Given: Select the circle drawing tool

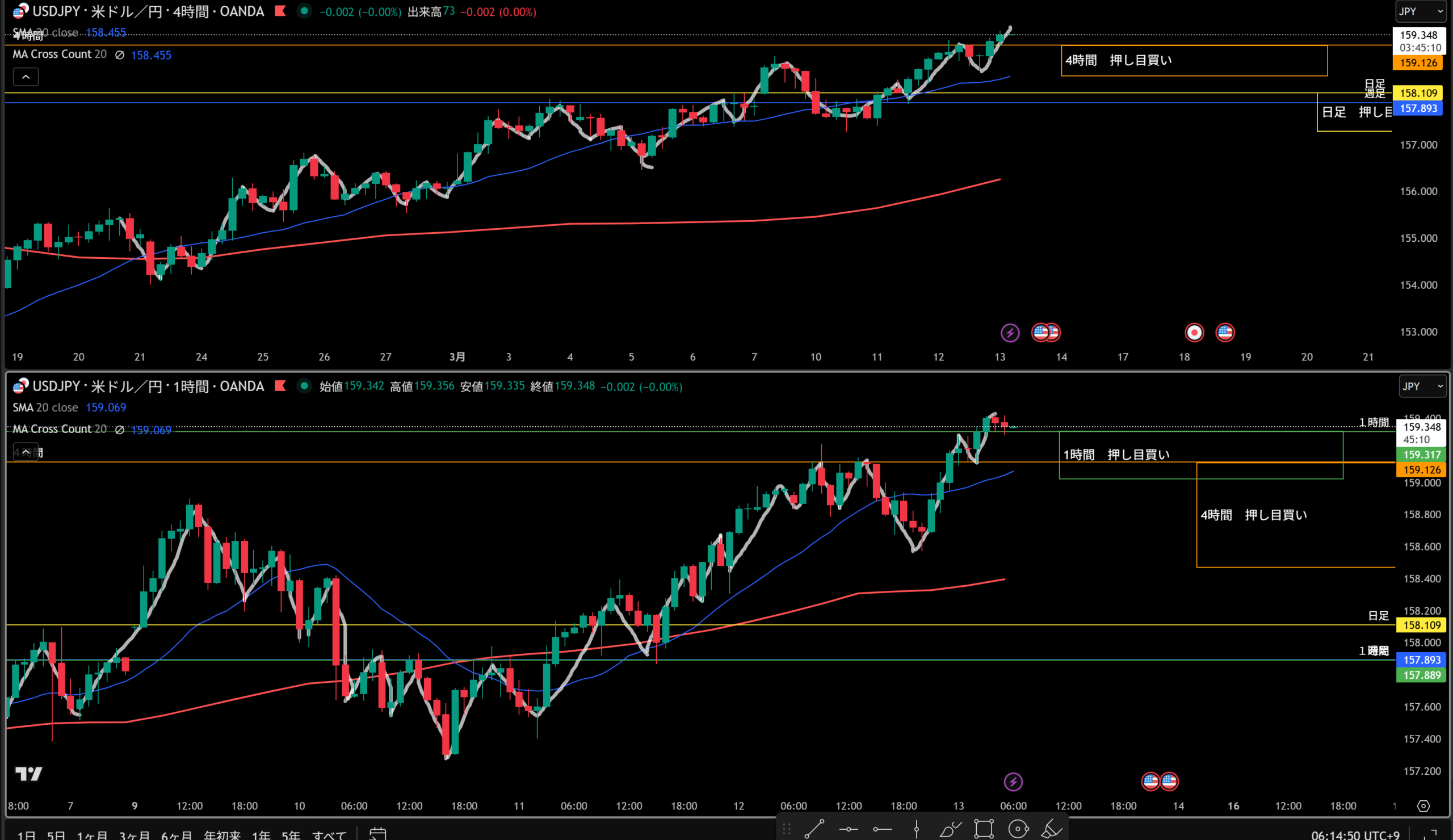Looking at the screenshot, I should (x=1018, y=829).
